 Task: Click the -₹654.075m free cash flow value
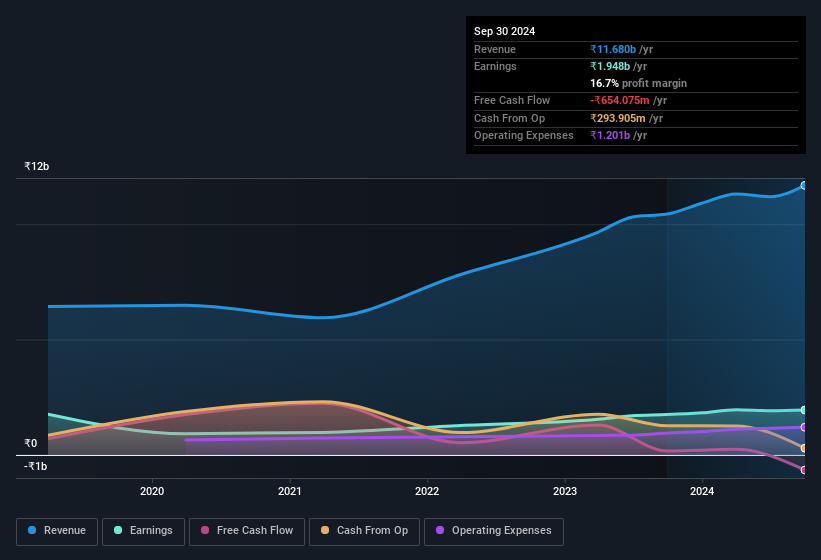click(619, 100)
